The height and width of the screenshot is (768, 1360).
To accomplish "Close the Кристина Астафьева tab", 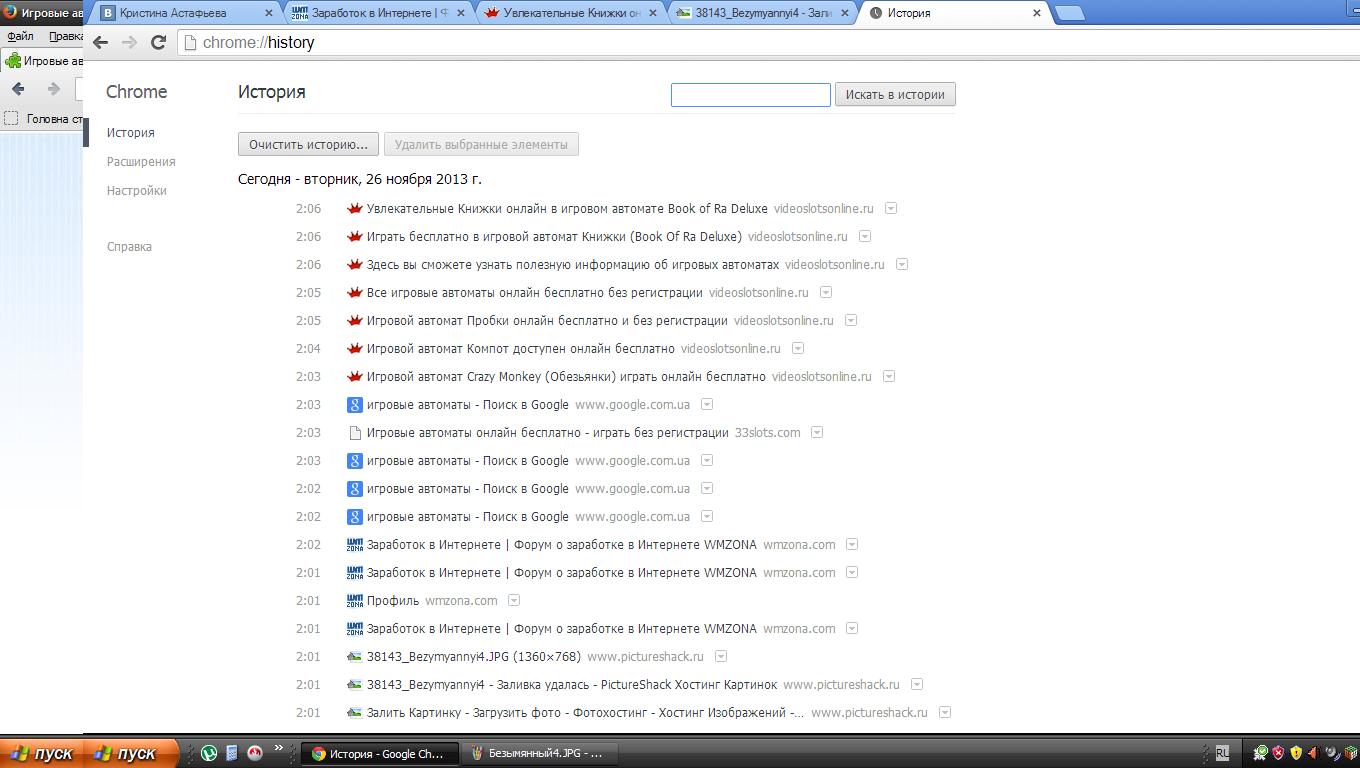I will (x=269, y=13).
